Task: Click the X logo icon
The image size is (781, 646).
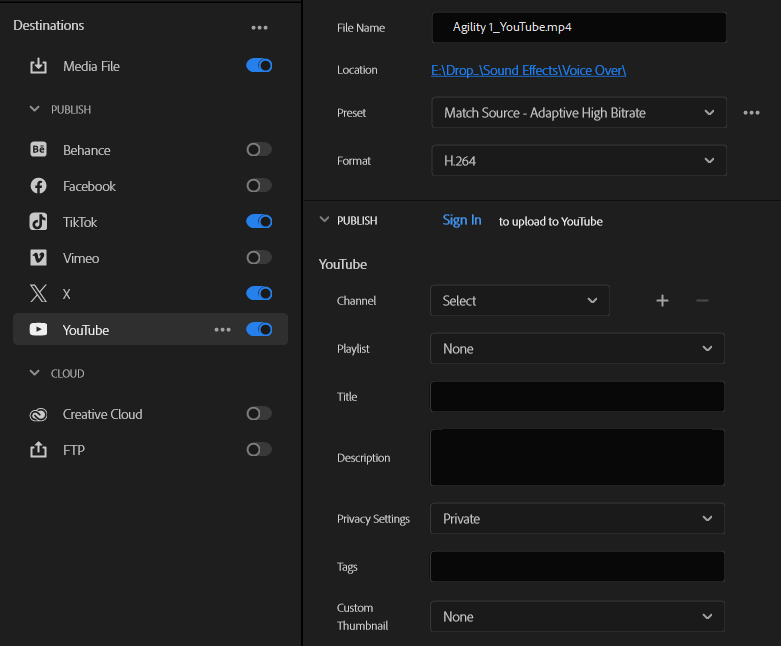Action: [x=38, y=293]
